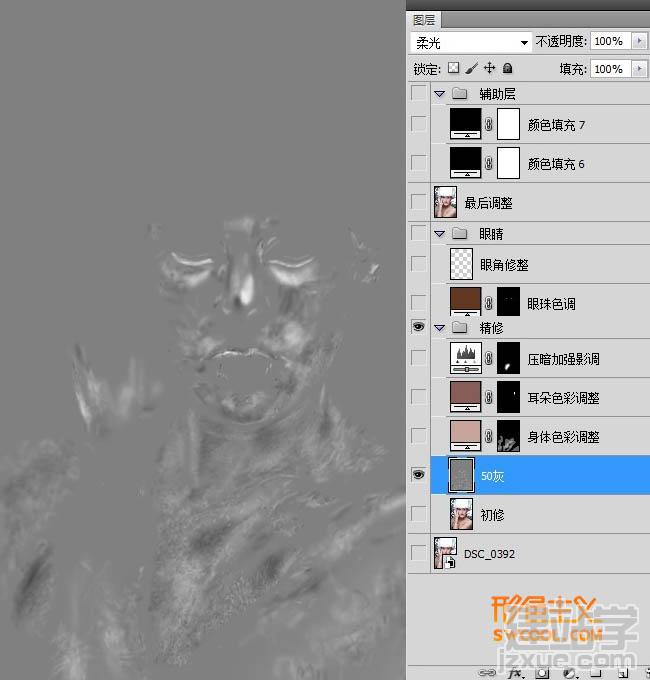
Task: Select the 最后调整 layer thumbnail
Action: (x=445, y=202)
